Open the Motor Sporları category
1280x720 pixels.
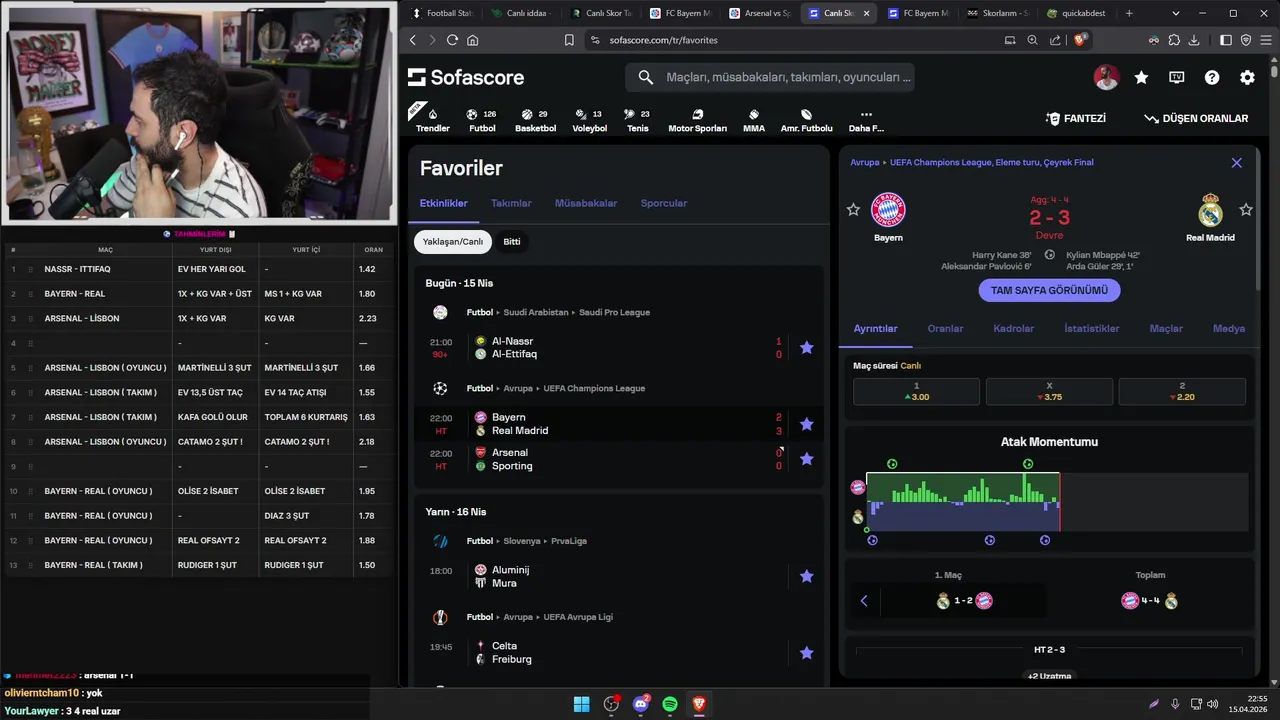pos(697,119)
